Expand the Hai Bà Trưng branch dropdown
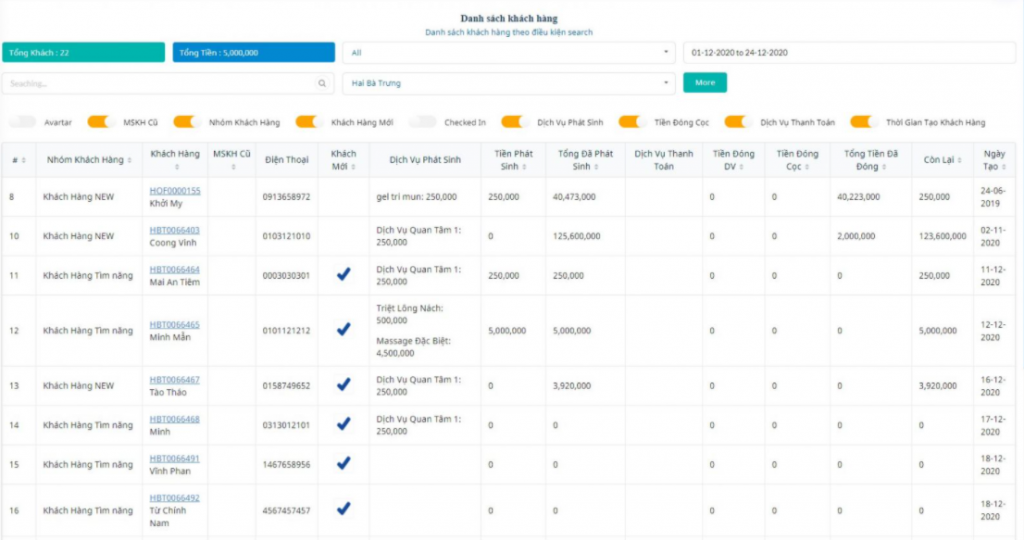 [x=508, y=83]
